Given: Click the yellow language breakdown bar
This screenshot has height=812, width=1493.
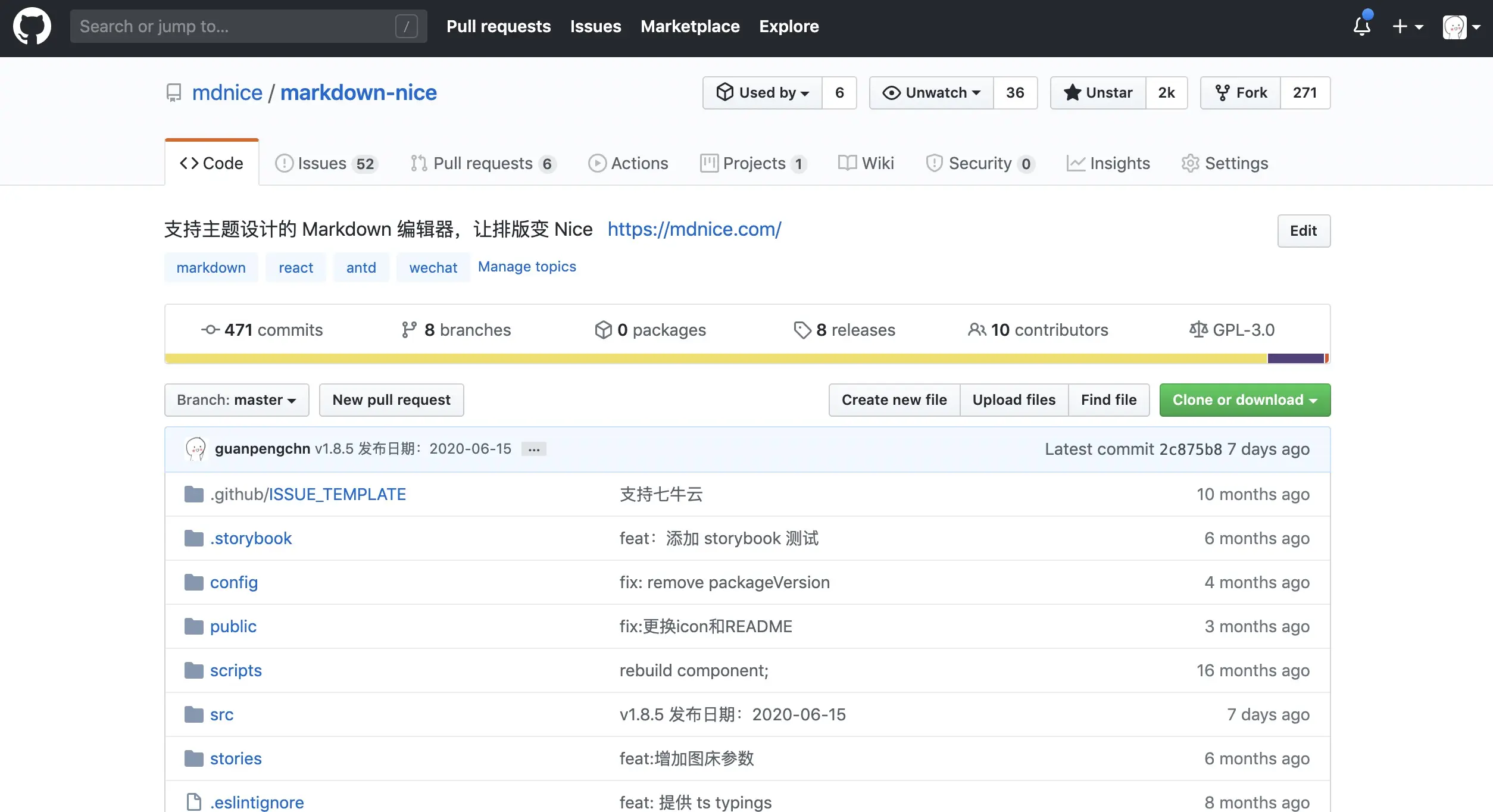Looking at the screenshot, I should (714, 358).
